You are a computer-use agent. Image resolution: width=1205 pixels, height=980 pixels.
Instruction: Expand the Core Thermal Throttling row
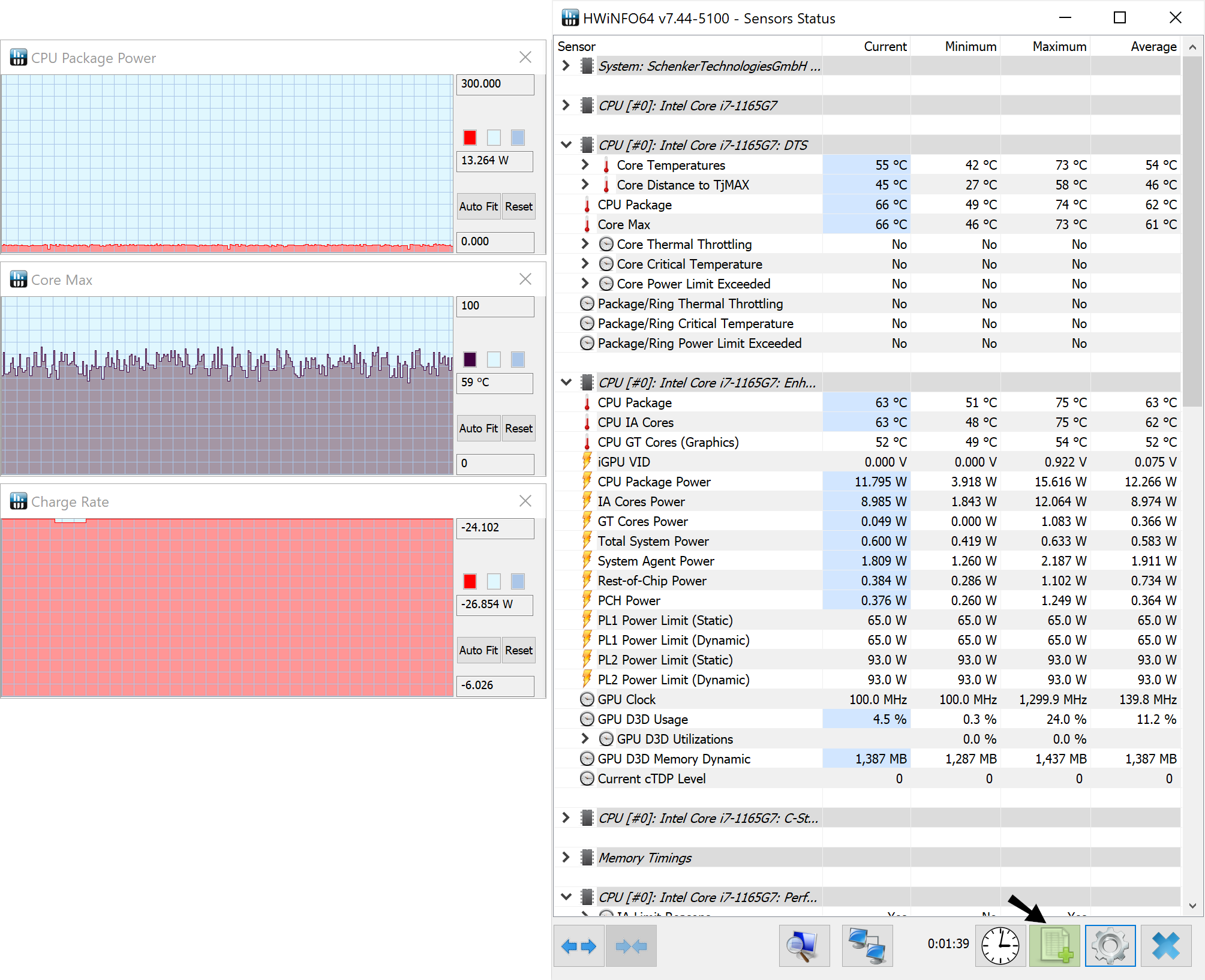585,244
